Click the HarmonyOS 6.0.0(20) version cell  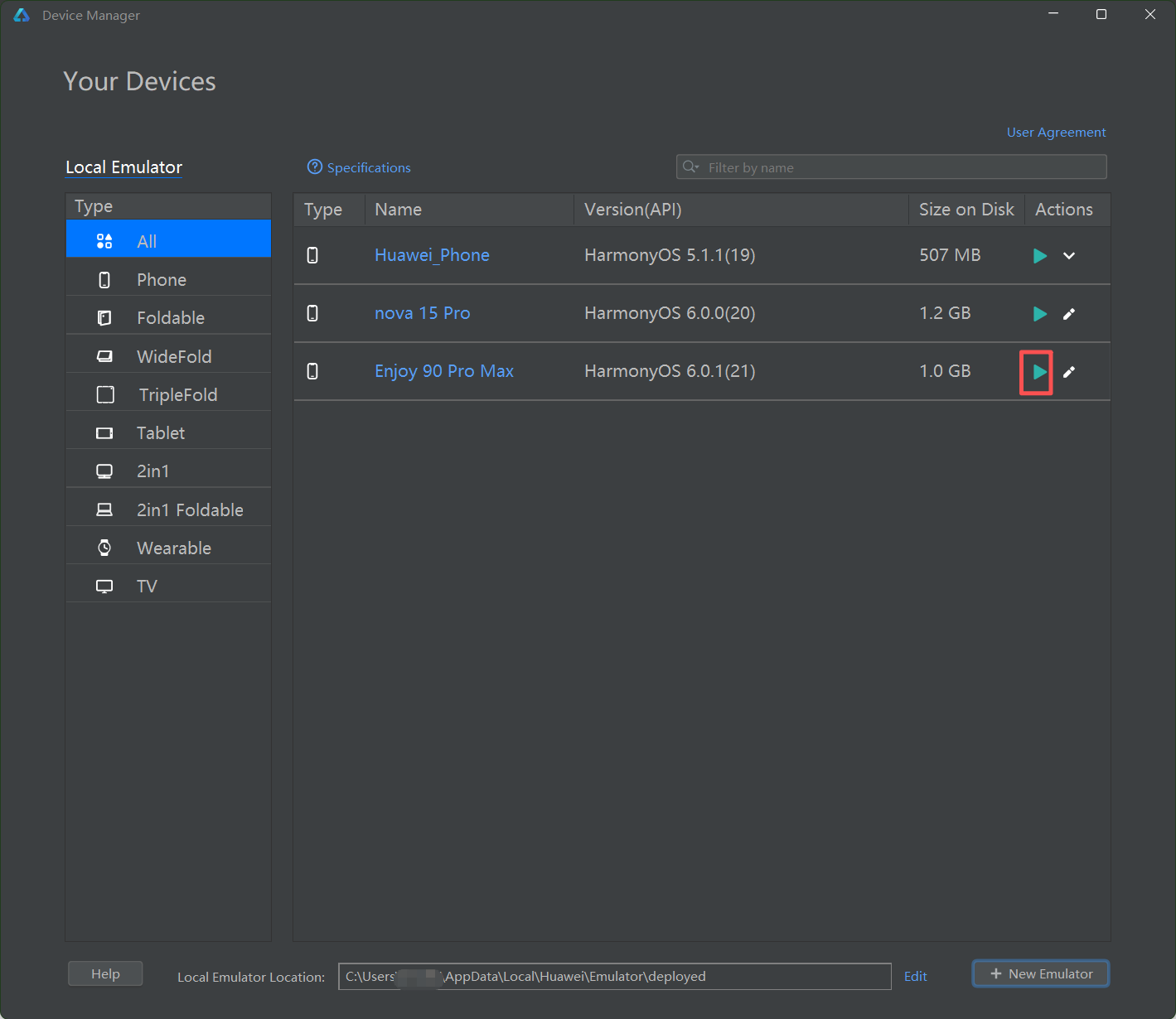click(x=670, y=313)
